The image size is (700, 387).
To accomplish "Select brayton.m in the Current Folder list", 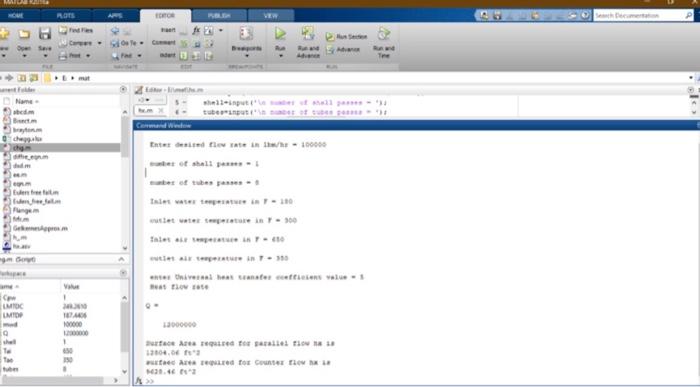I will [x=27, y=130].
